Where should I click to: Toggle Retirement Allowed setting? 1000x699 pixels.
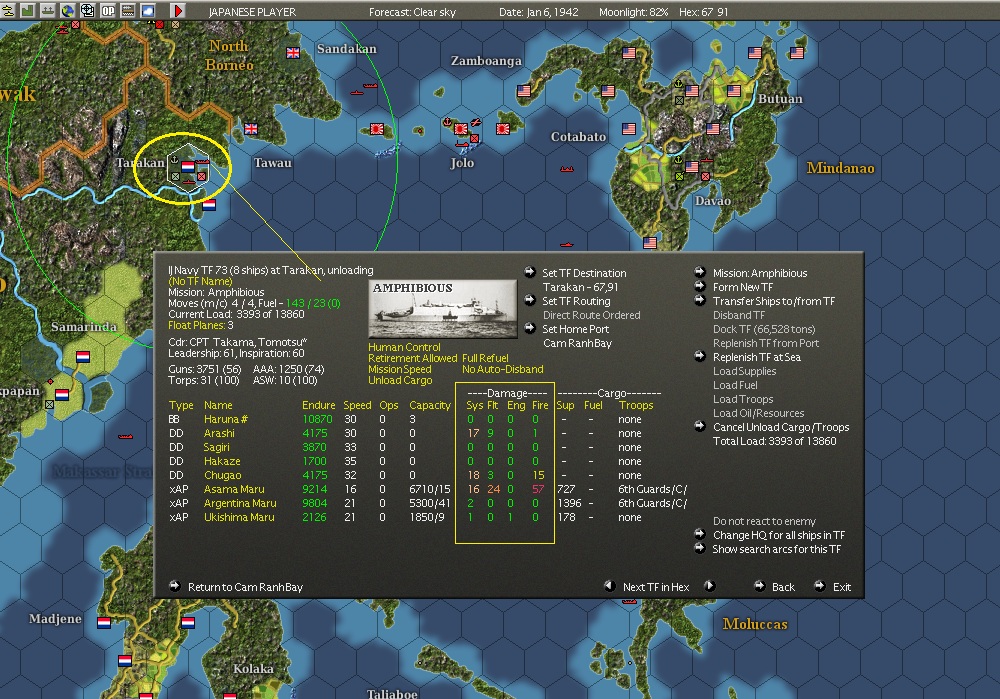(x=413, y=358)
